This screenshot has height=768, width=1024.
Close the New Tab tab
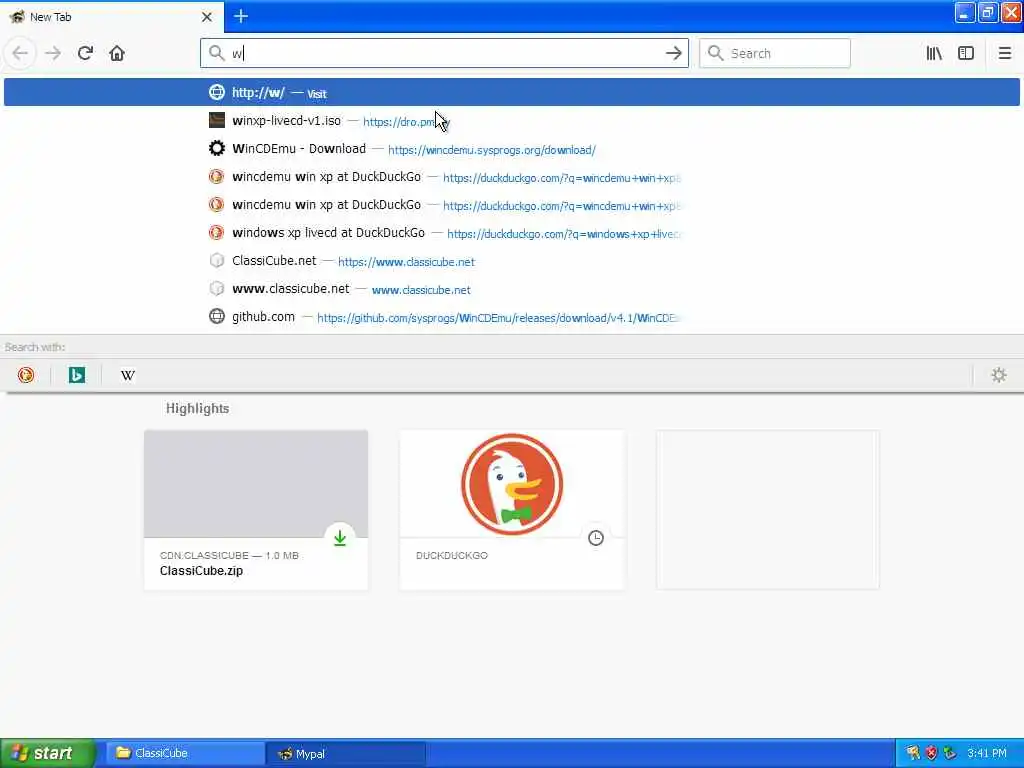click(x=206, y=17)
